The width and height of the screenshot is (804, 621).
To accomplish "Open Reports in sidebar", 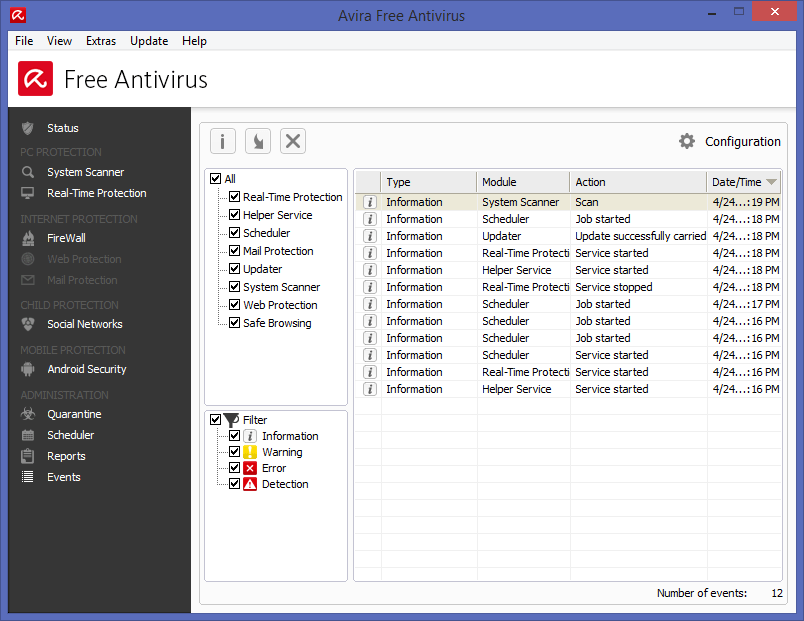I will 66,456.
